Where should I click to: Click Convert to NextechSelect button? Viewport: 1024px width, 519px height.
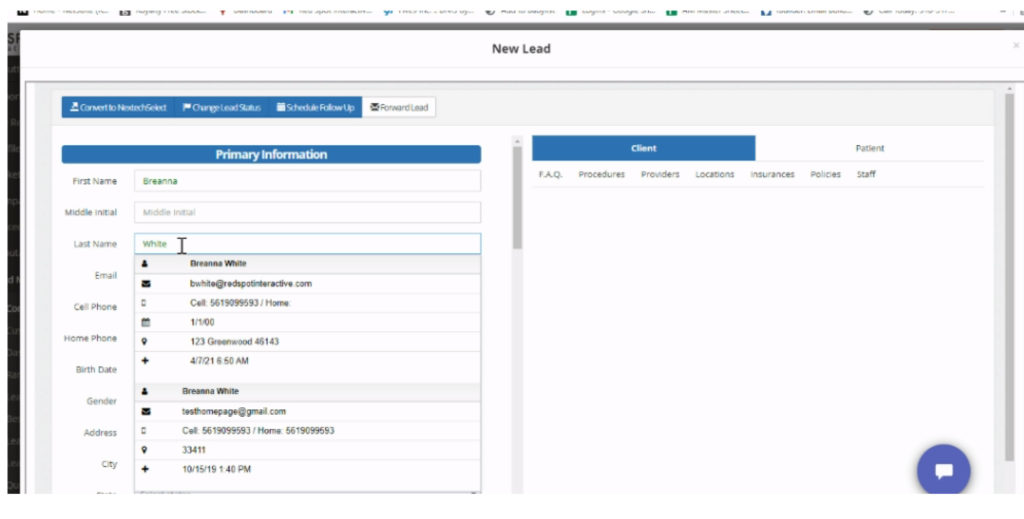(117, 107)
